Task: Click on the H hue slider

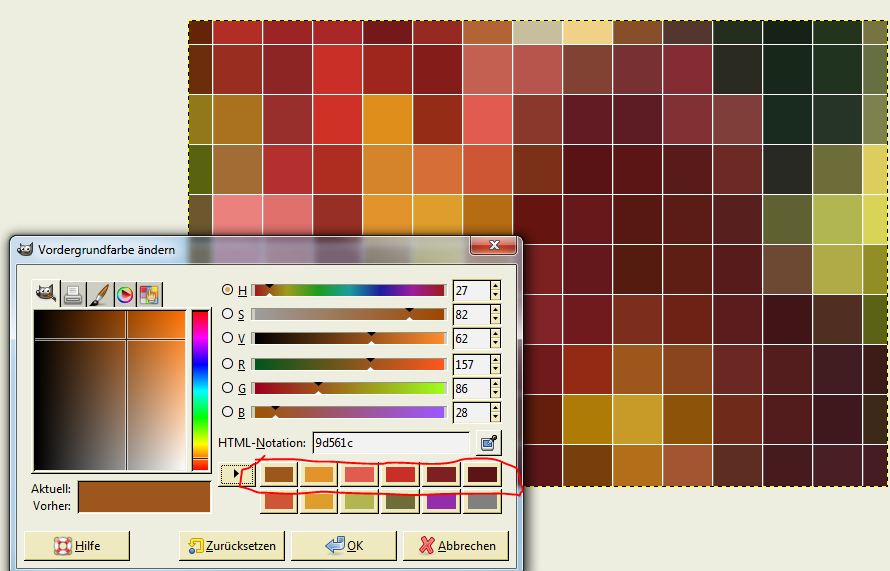Action: pos(349,290)
